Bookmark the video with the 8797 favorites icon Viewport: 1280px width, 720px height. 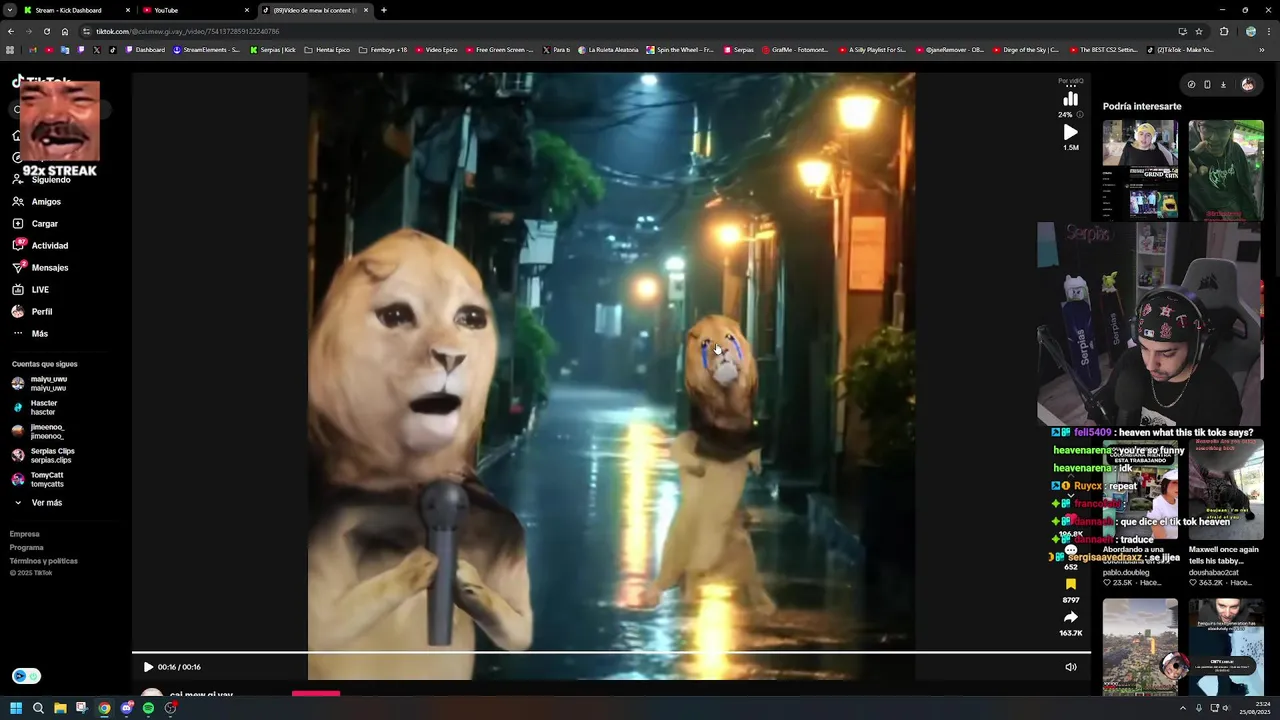[1071, 584]
